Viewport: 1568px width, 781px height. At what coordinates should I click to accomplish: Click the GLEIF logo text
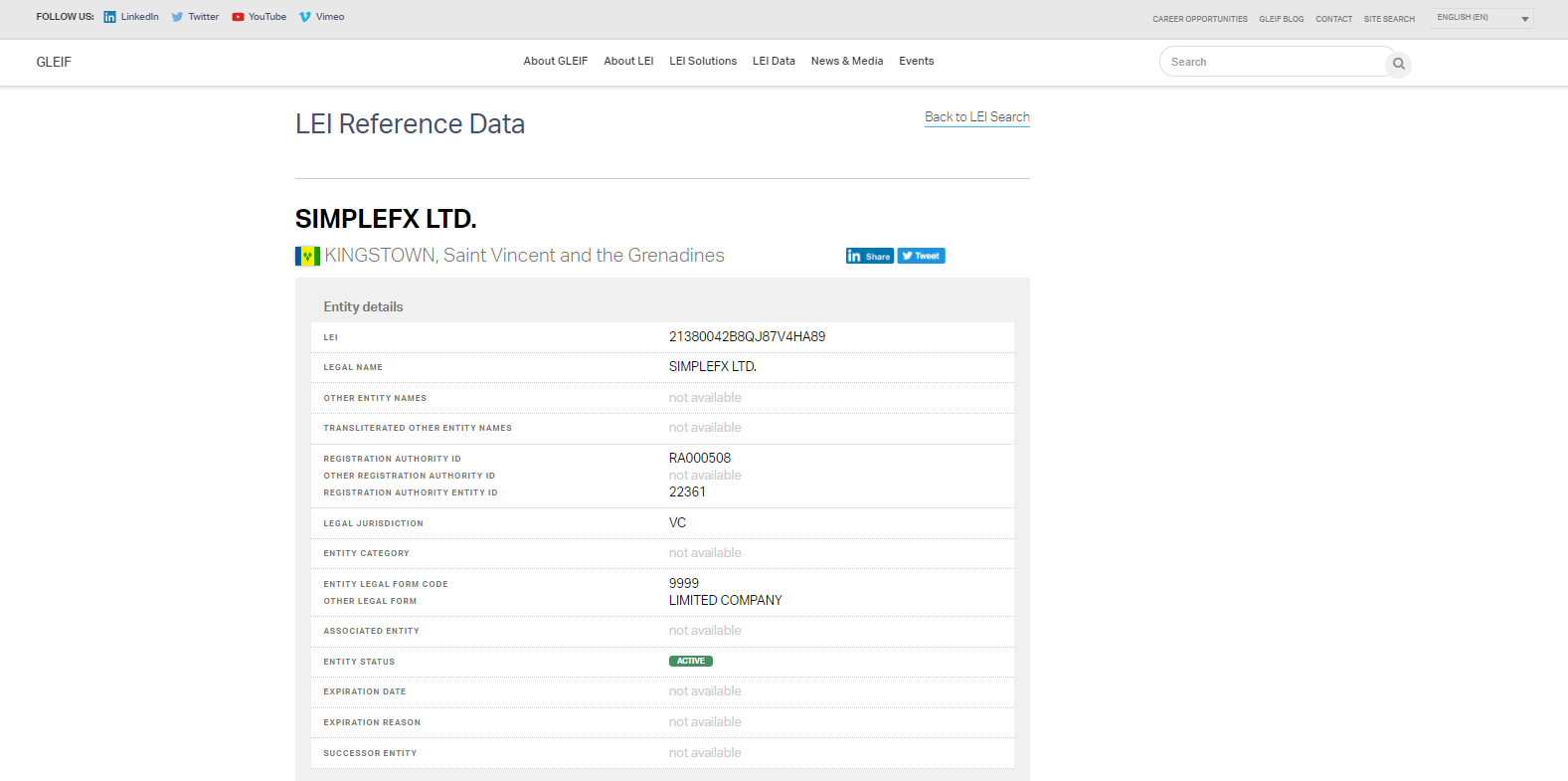point(54,62)
